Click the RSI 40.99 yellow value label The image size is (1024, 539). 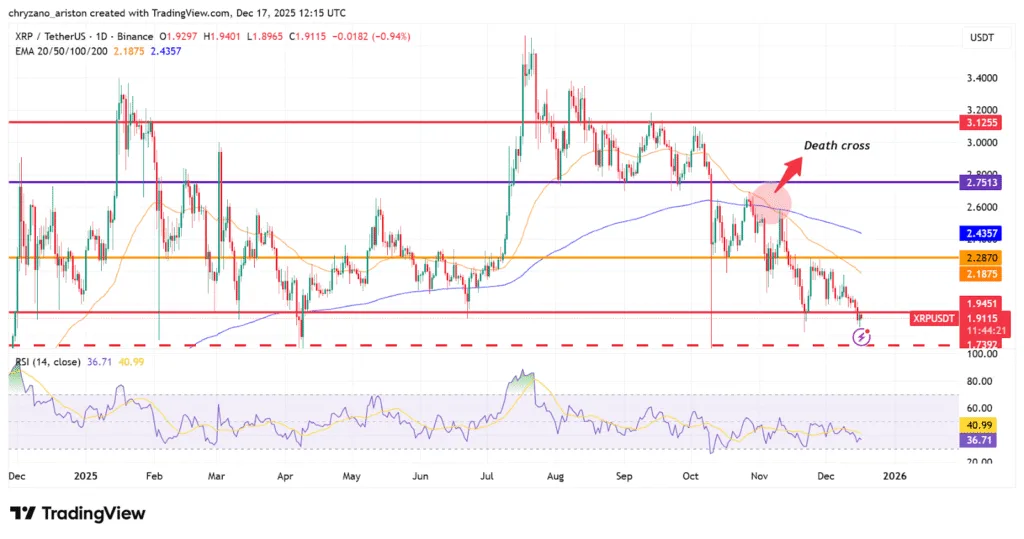coord(979,425)
